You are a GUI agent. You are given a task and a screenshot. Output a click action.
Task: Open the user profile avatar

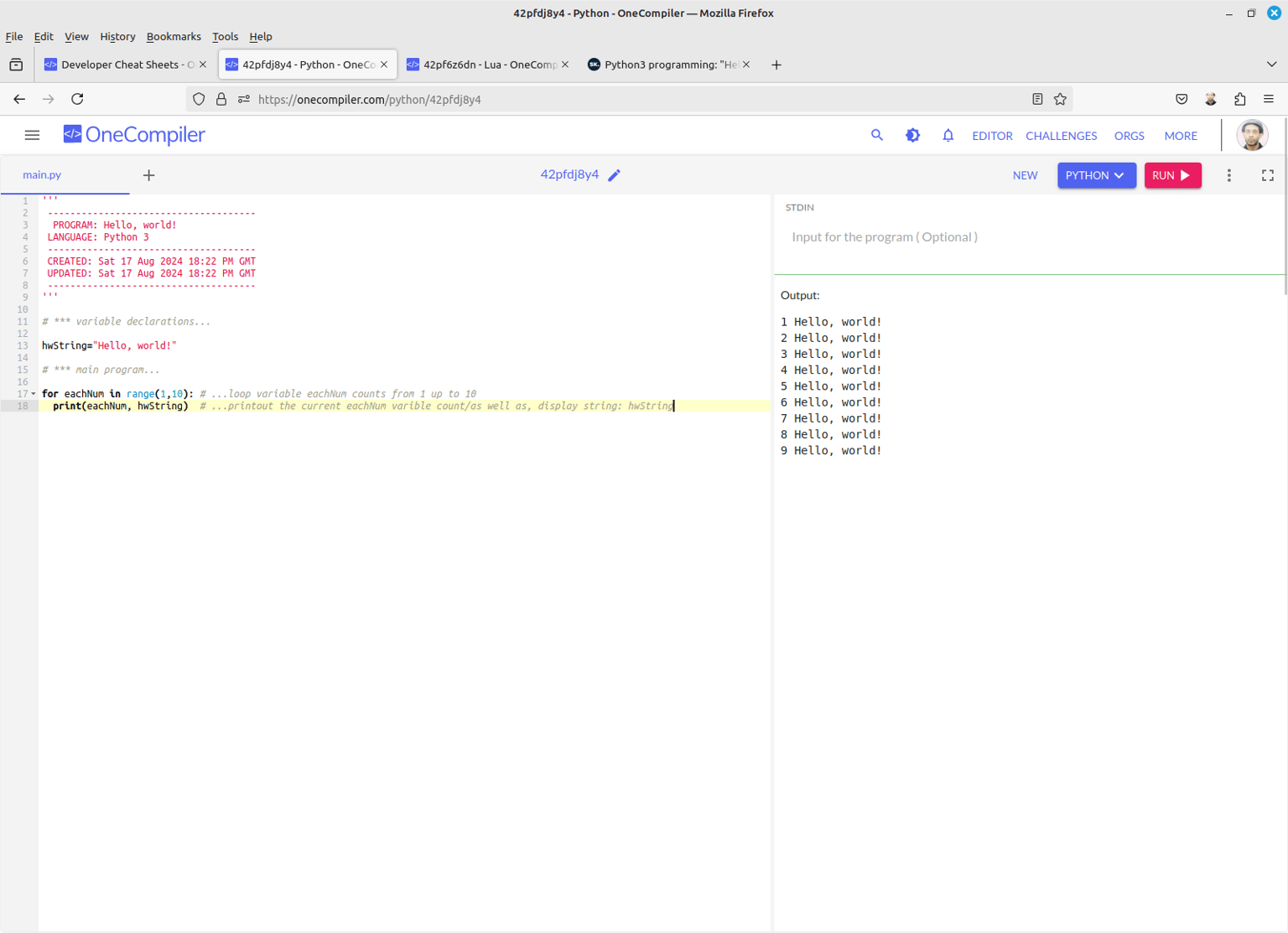[1252, 135]
